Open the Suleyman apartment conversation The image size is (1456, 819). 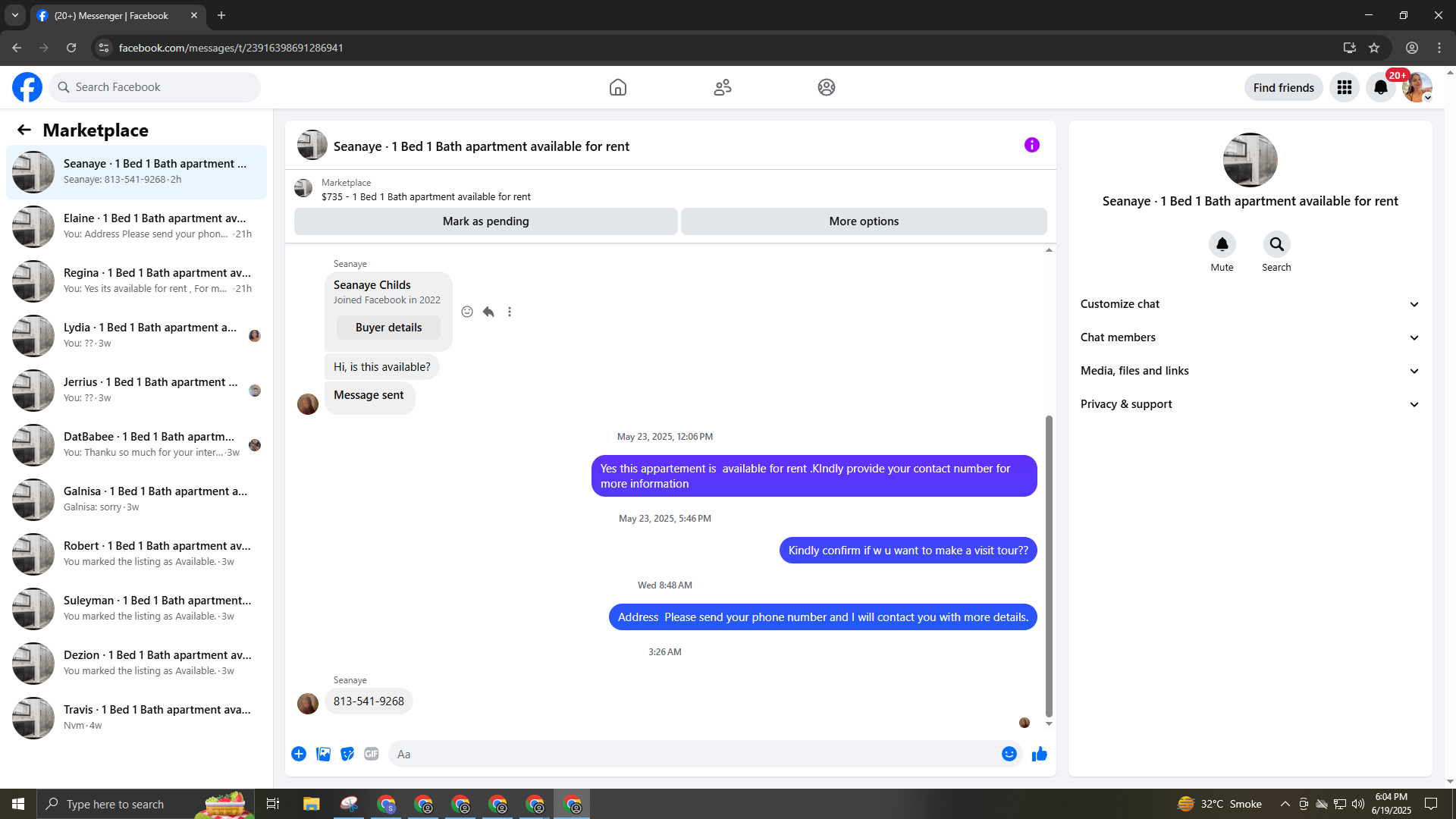point(136,609)
